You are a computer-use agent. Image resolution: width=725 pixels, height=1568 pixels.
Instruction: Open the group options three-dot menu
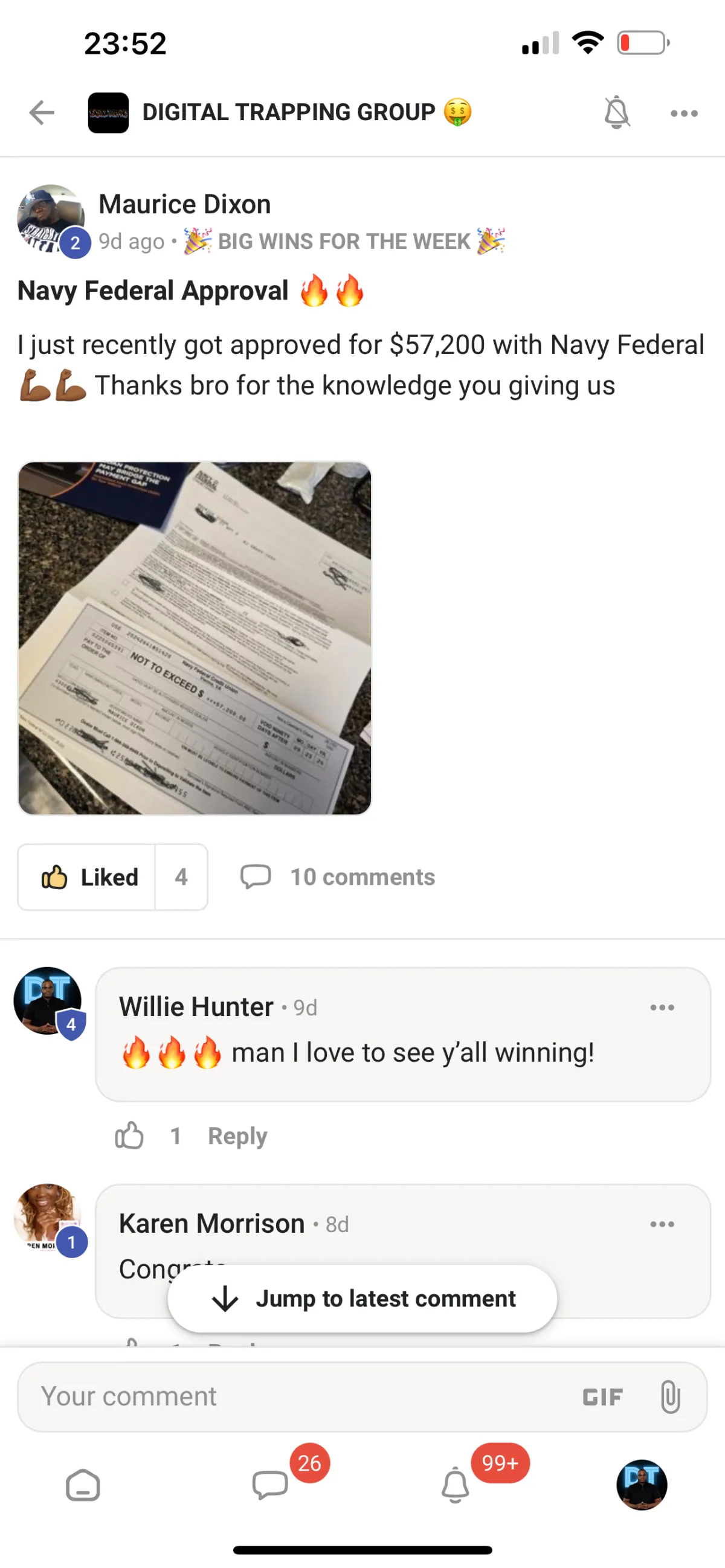pos(683,113)
